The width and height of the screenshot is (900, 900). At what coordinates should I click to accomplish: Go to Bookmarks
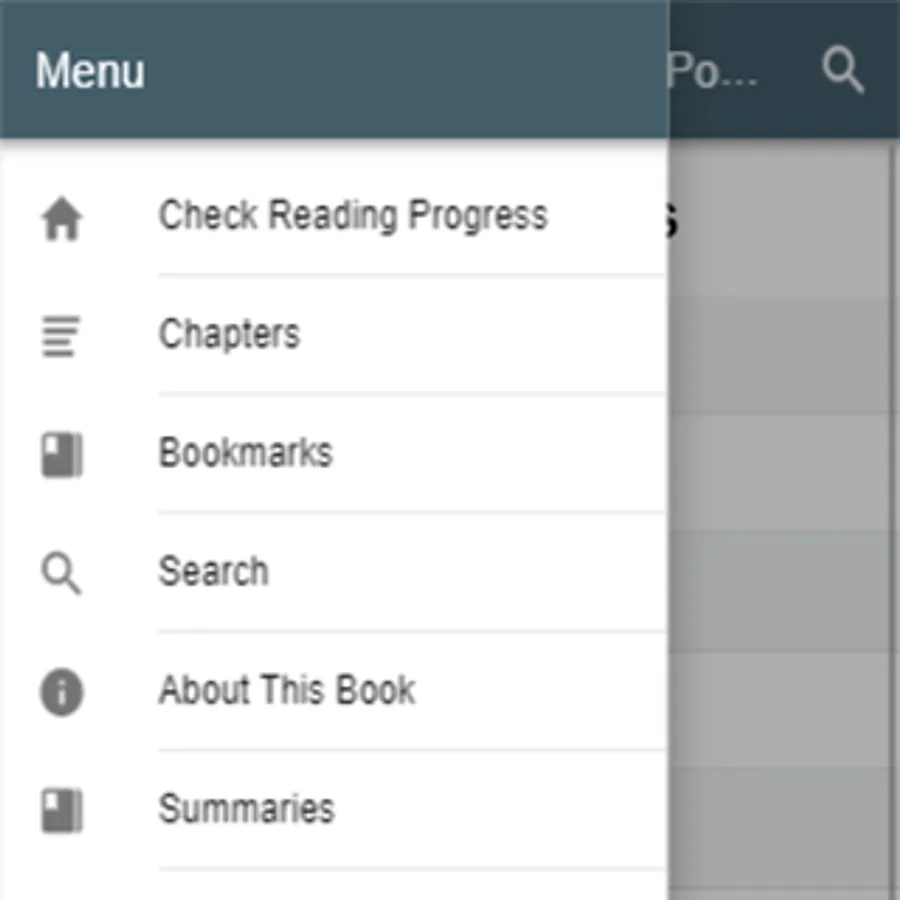[x=245, y=453]
